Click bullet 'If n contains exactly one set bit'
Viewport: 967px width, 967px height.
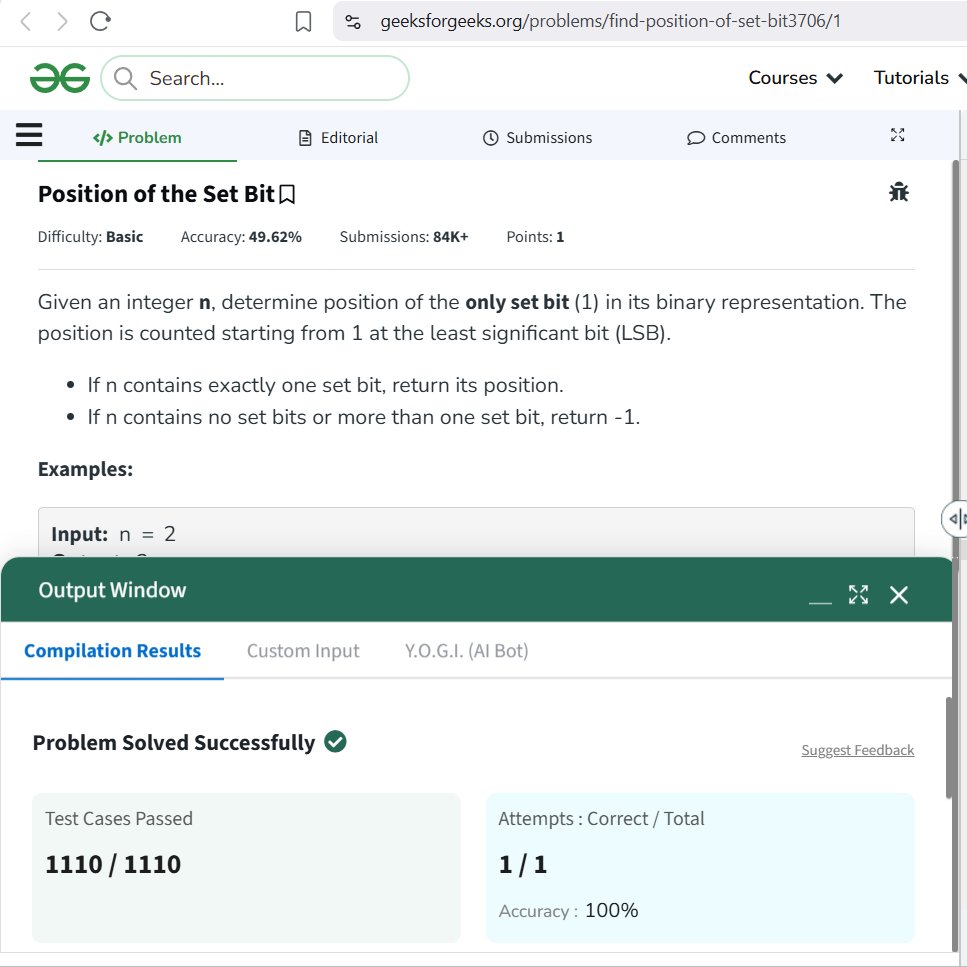tap(325, 385)
